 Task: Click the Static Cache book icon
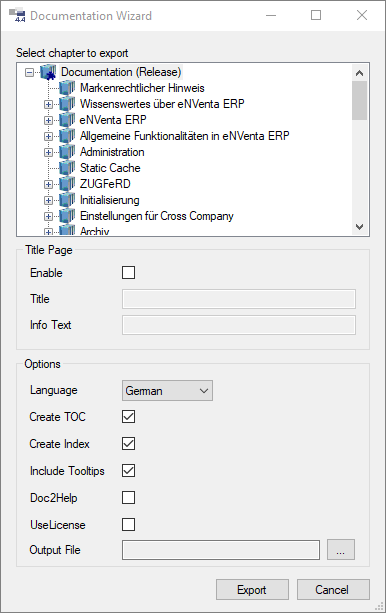(67, 168)
